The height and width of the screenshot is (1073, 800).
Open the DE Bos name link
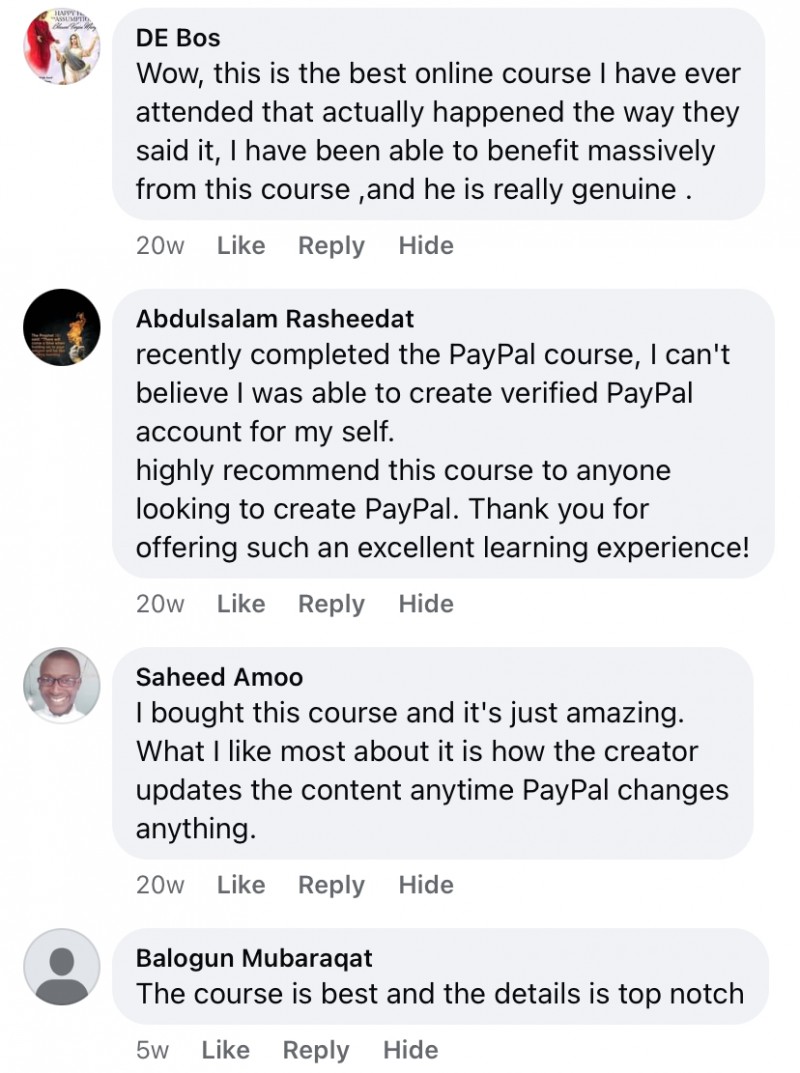coord(178,38)
